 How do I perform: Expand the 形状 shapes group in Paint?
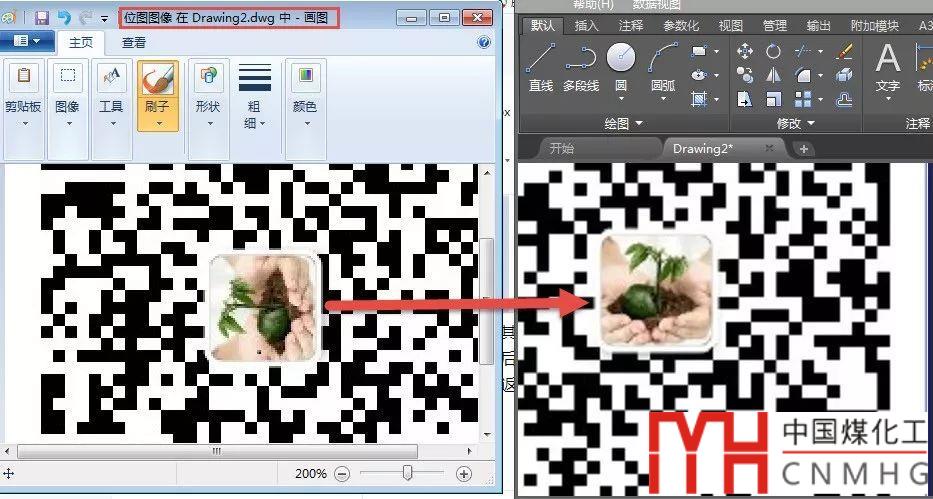coord(208,109)
